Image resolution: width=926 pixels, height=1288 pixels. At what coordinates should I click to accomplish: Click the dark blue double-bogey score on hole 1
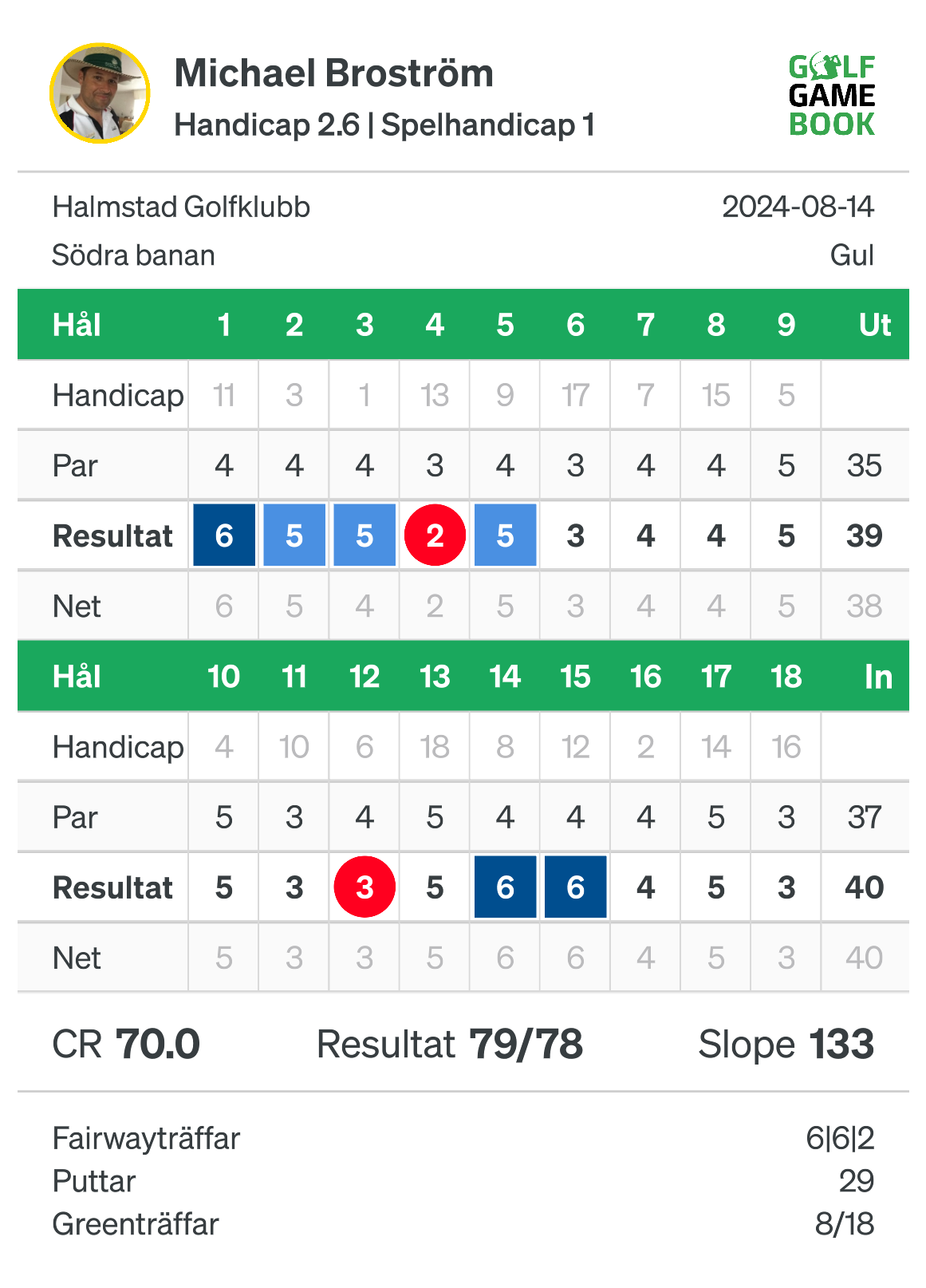224,535
